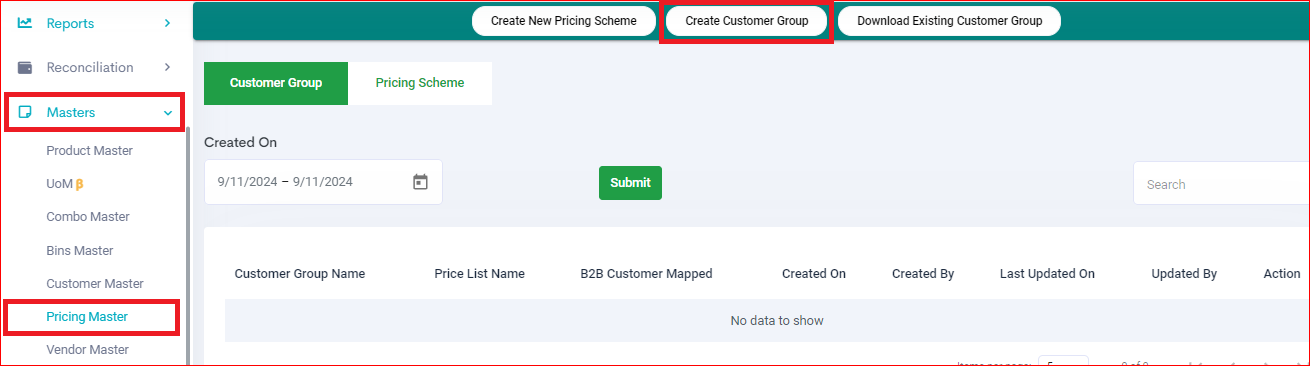Screen dimensions: 1310x366
Task: Click the green Submit button
Action: coord(630,182)
